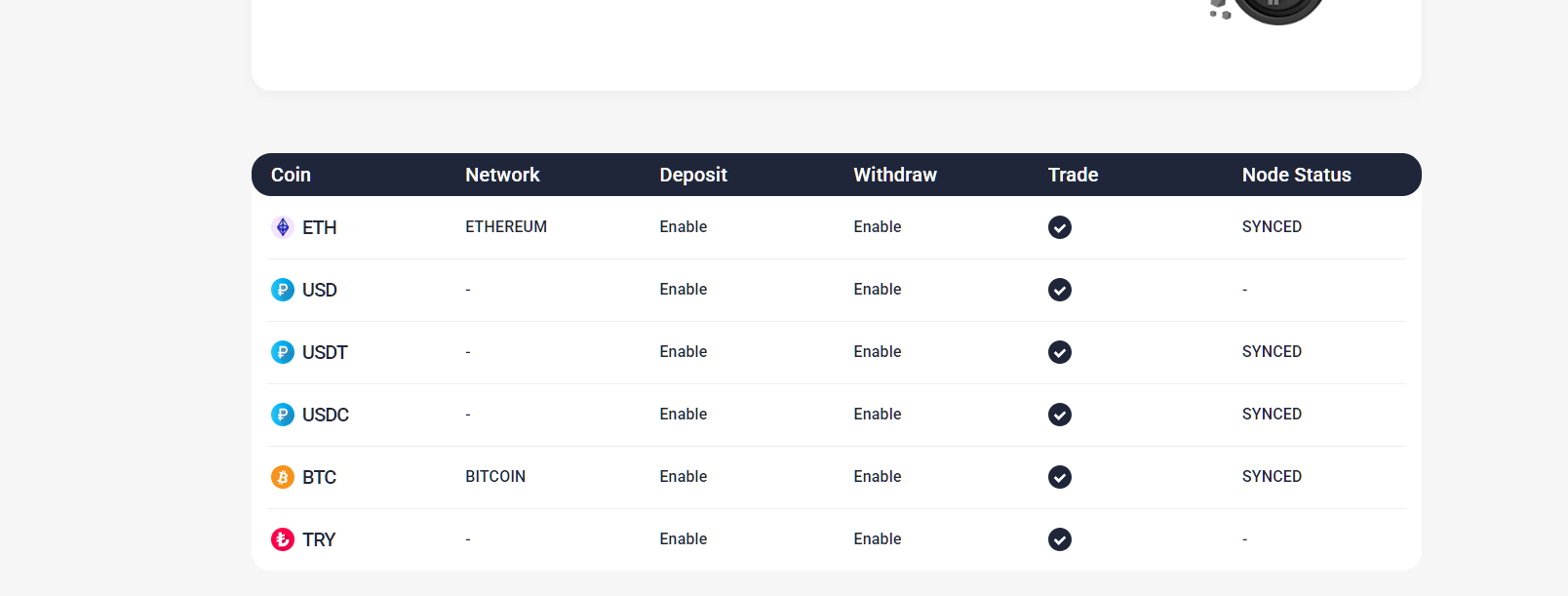
Task: Select the Coin column header
Action: point(291,175)
